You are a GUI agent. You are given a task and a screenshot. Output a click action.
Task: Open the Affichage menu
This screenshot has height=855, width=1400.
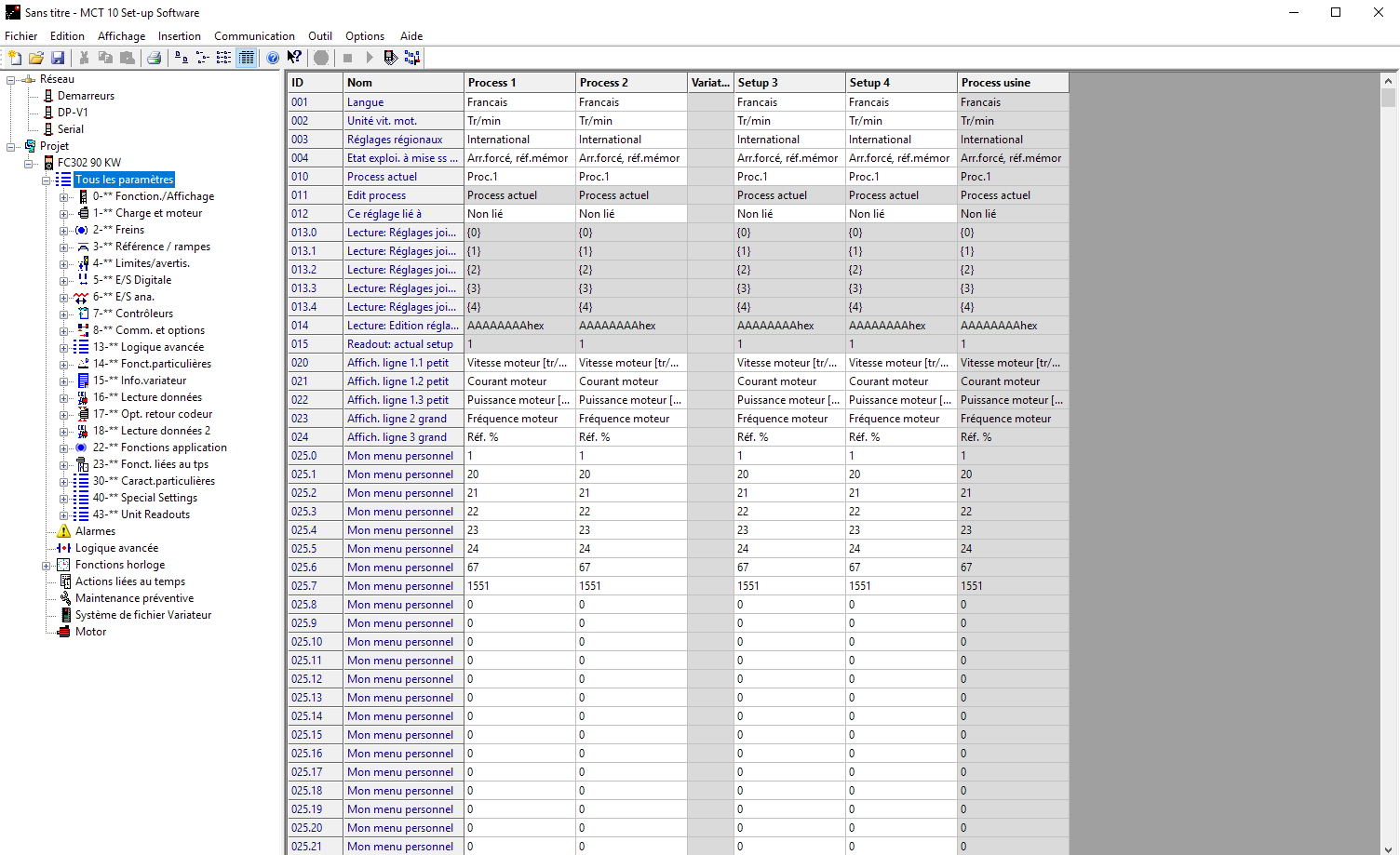(x=121, y=36)
